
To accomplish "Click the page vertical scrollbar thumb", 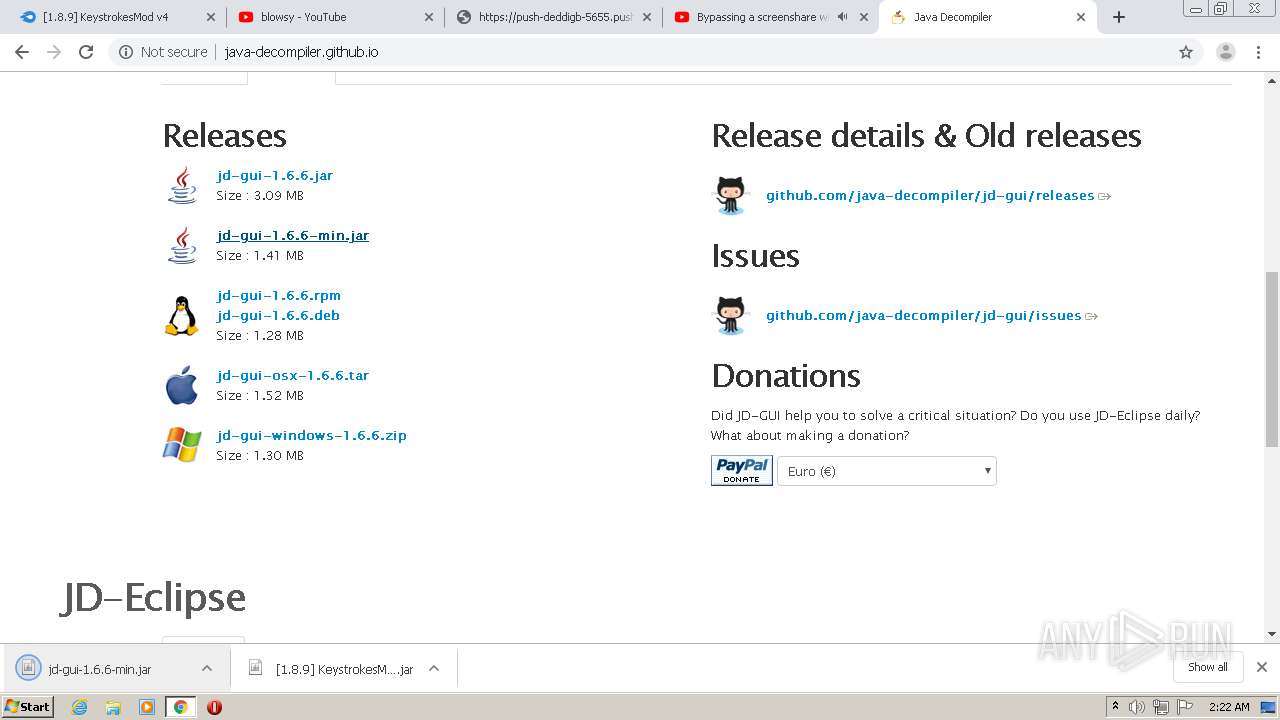I will 1272,358.
